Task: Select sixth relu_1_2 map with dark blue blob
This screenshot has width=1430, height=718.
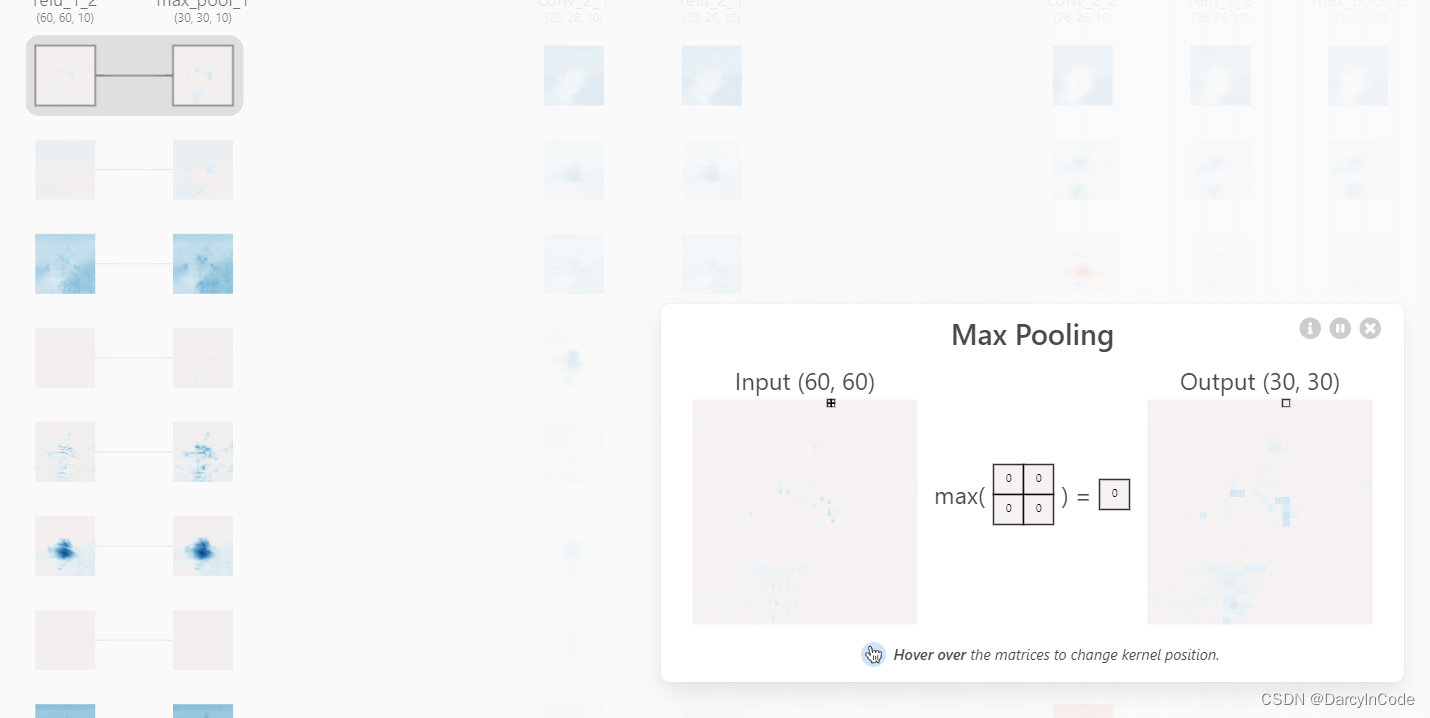Action: 65,545
